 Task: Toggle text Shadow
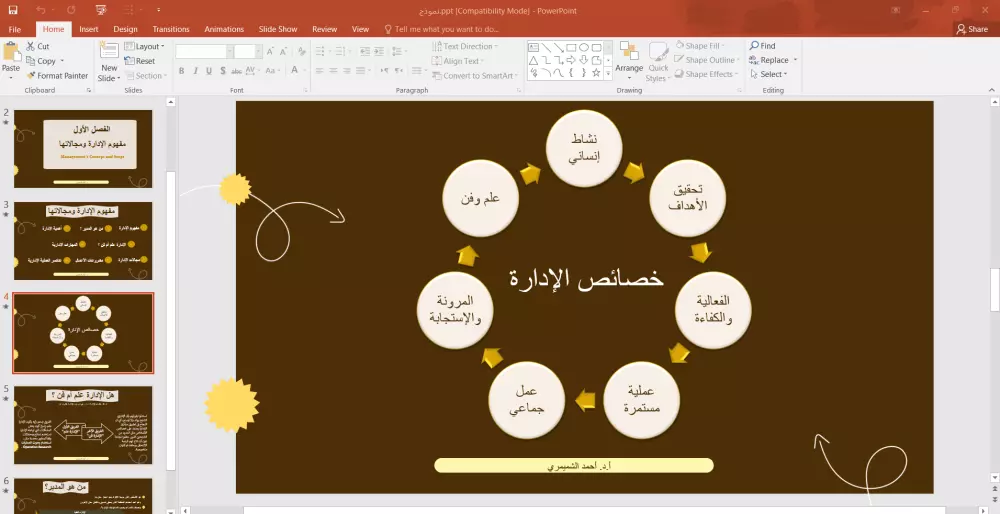coord(223,71)
